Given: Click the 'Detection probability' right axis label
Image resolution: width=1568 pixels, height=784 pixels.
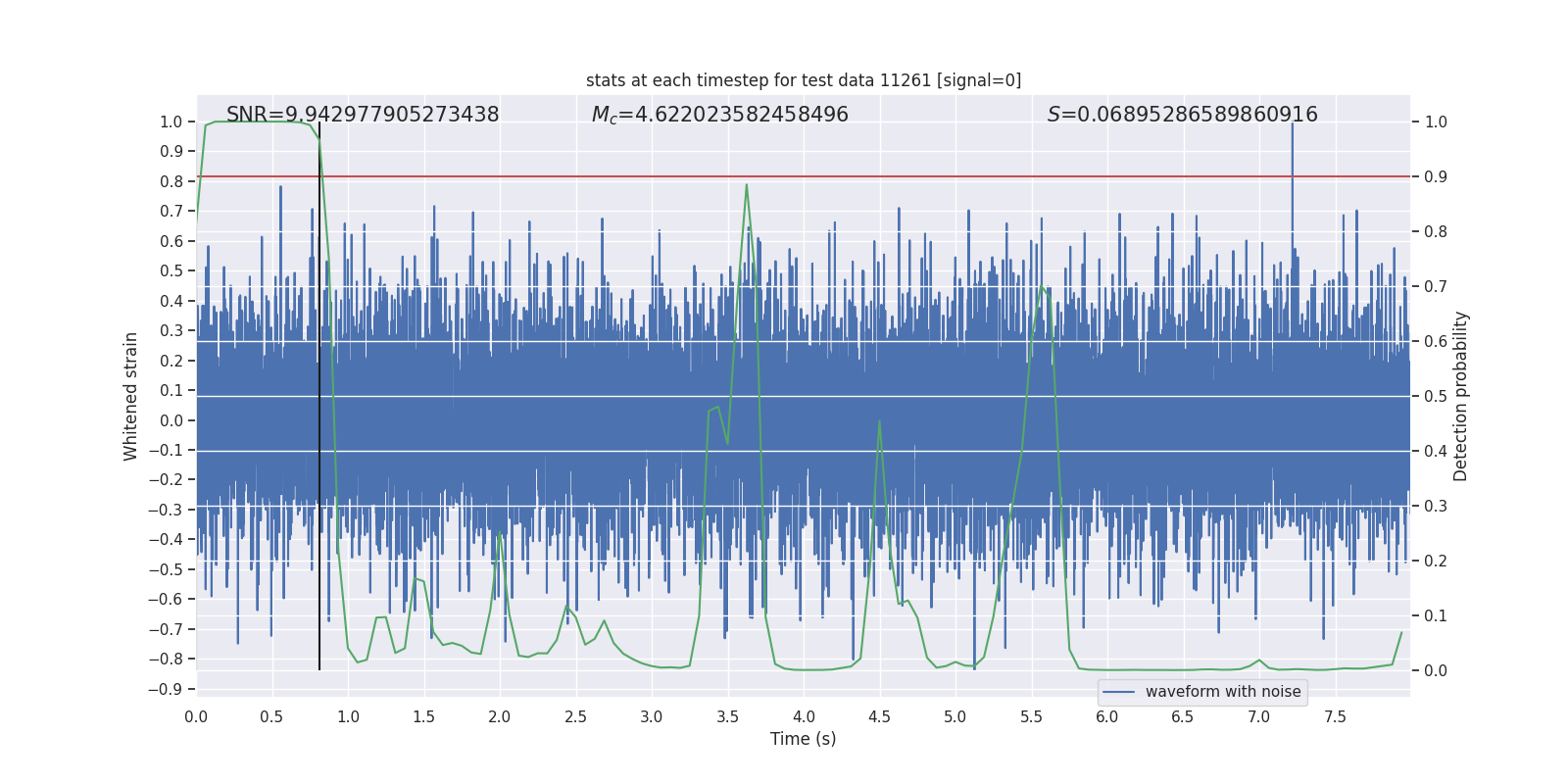Looking at the screenshot, I should coord(1460,396).
